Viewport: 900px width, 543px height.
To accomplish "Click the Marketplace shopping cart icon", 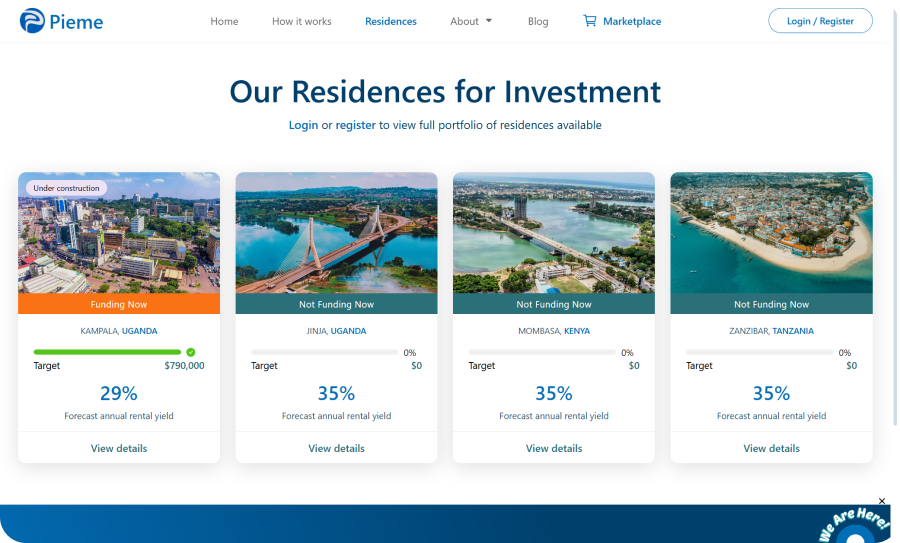I will point(589,21).
